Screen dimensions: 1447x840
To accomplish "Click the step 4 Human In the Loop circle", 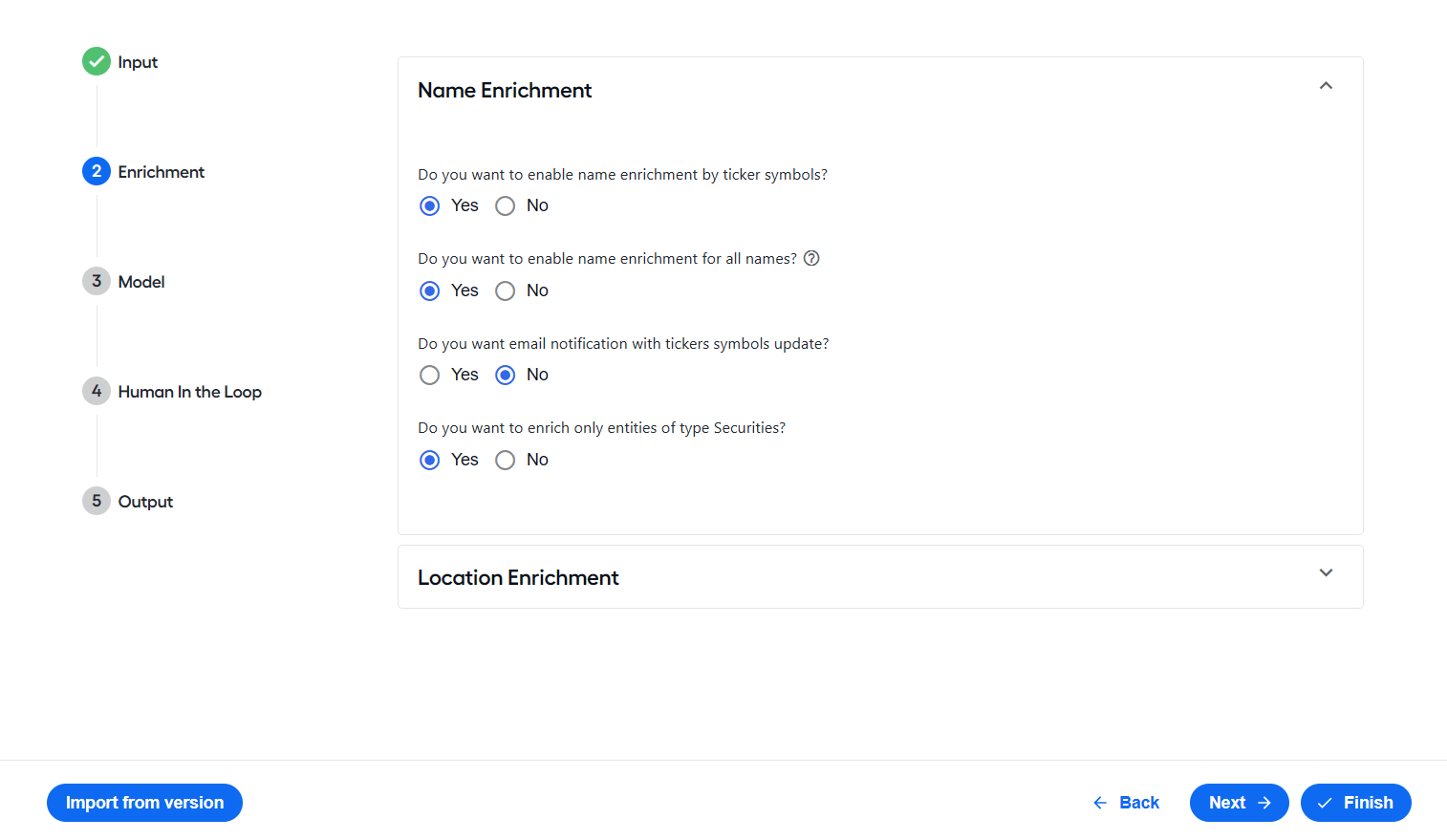I will coord(97,391).
